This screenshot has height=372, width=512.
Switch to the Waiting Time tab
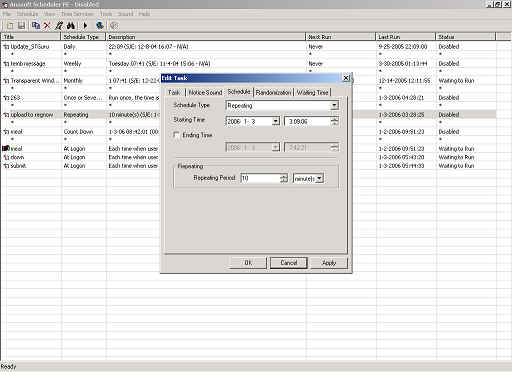[x=312, y=93]
